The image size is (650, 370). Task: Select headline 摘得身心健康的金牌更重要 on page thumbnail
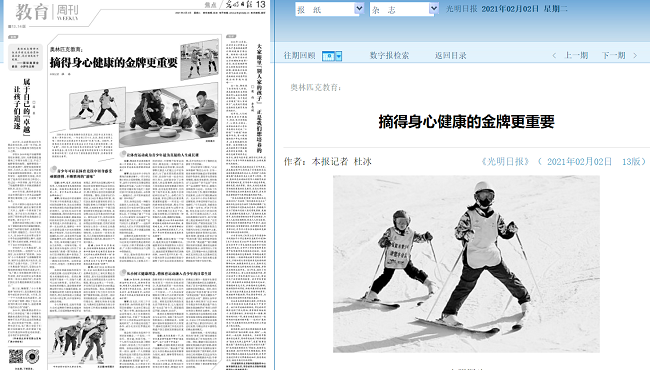click(114, 63)
